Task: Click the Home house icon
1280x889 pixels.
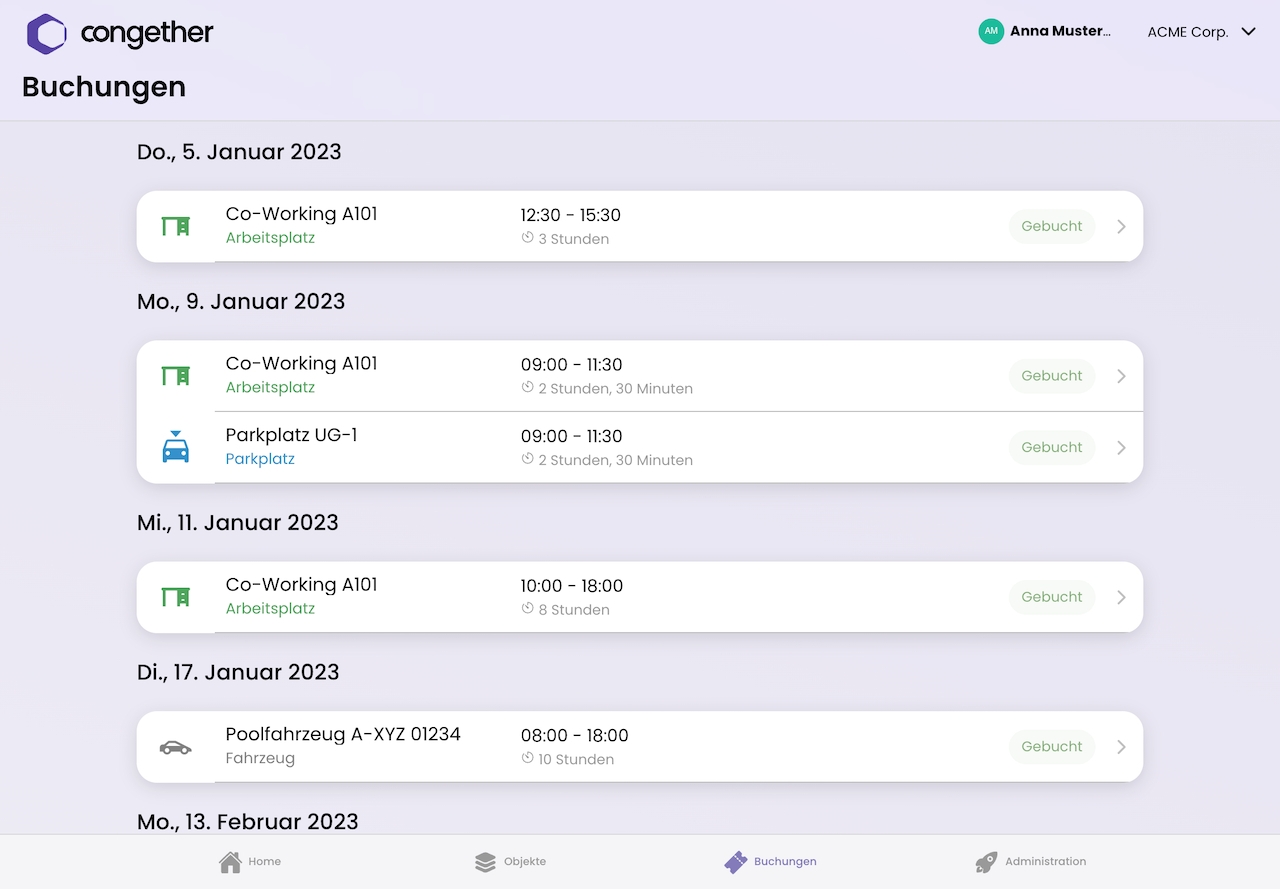Action: 230,862
